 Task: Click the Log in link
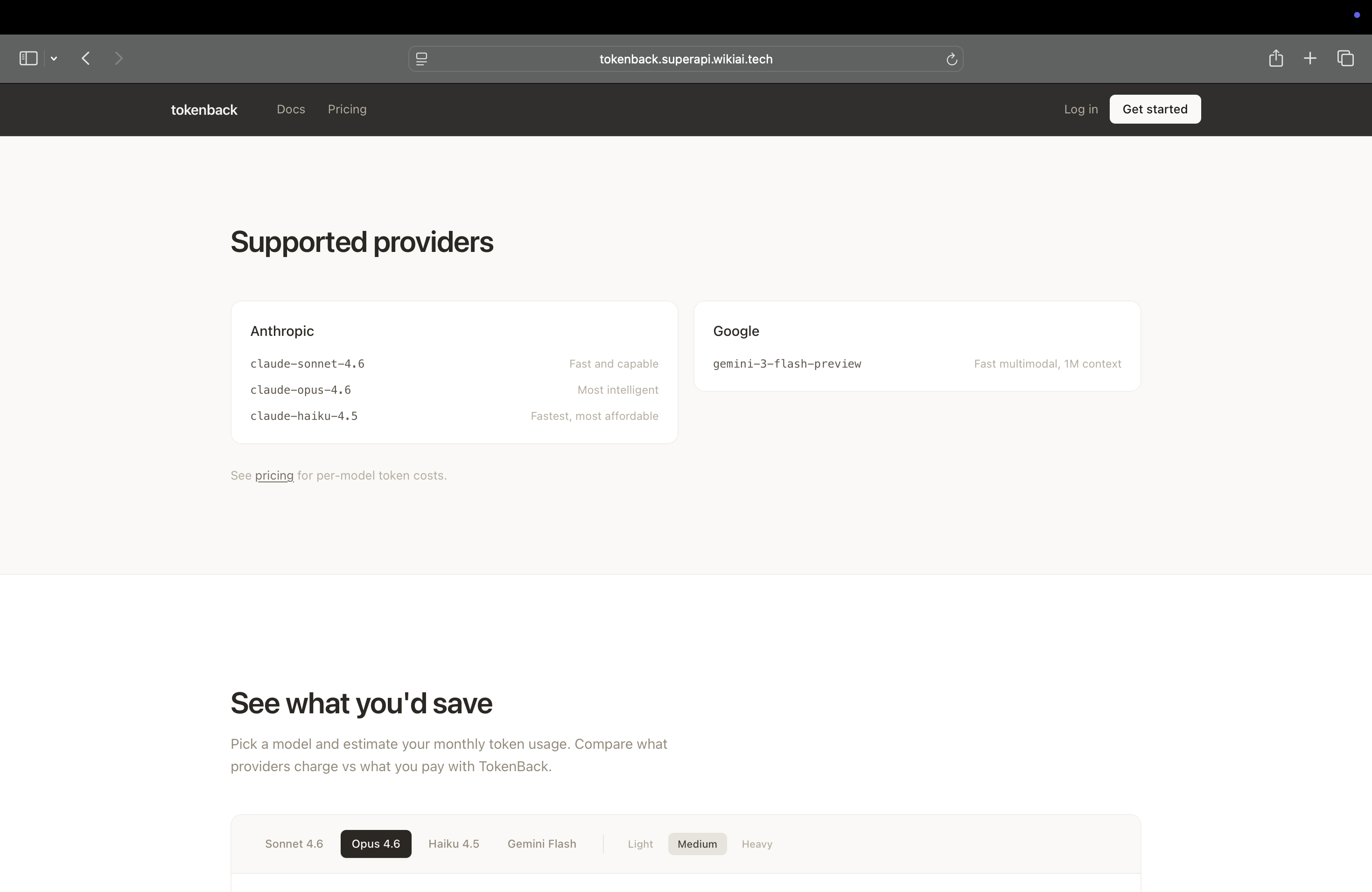pos(1080,109)
